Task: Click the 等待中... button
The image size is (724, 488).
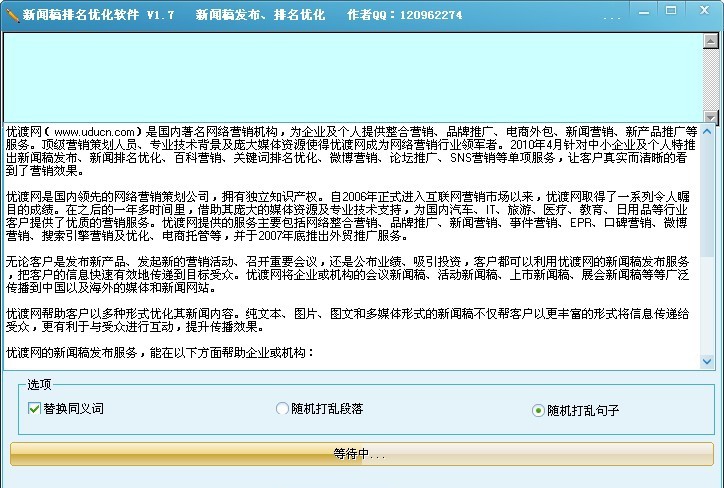Action: tap(362, 454)
